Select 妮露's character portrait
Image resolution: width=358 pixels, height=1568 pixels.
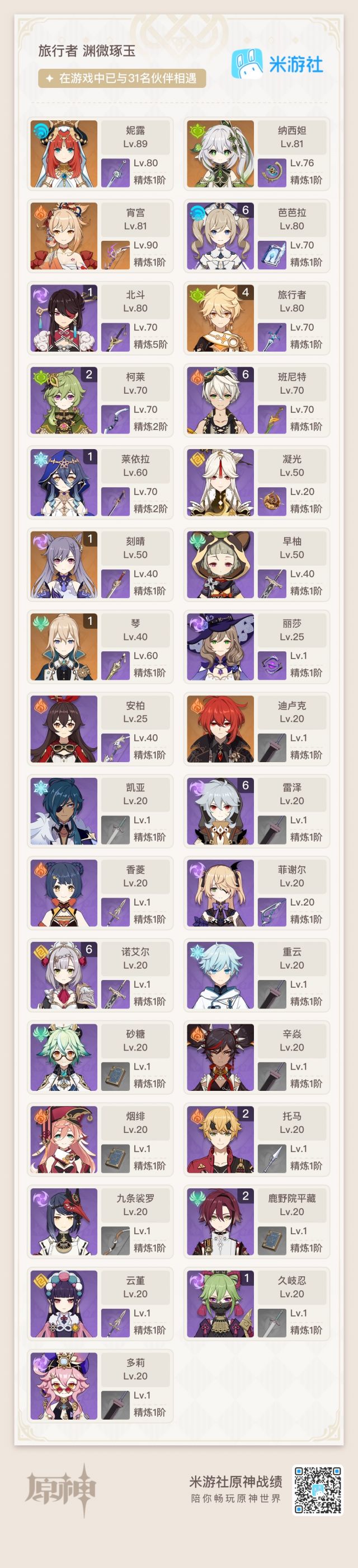click(x=64, y=153)
